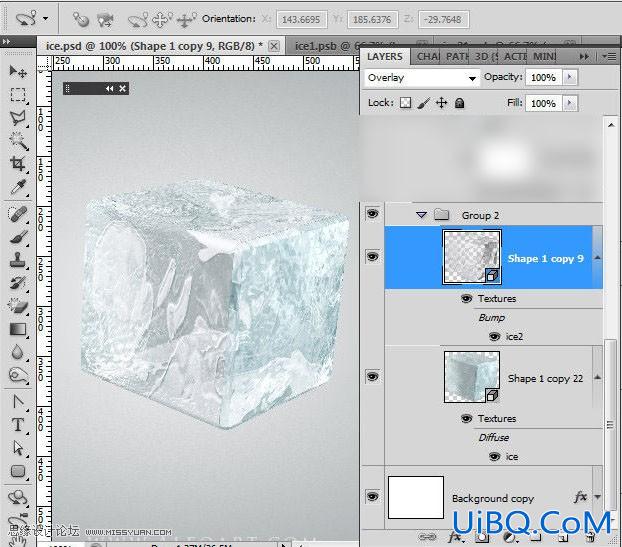The height and width of the screenshot is (547, 622).
Task: Collapse Shape 1 copy 22 texture list
Action: (597, 378)
